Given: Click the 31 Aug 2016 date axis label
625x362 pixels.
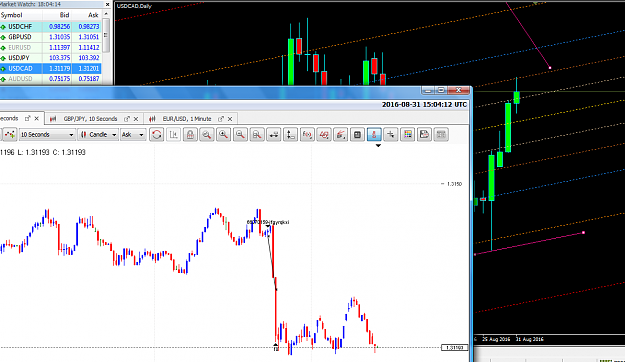Looking at the screenshot, I should (x=530, y=339).
